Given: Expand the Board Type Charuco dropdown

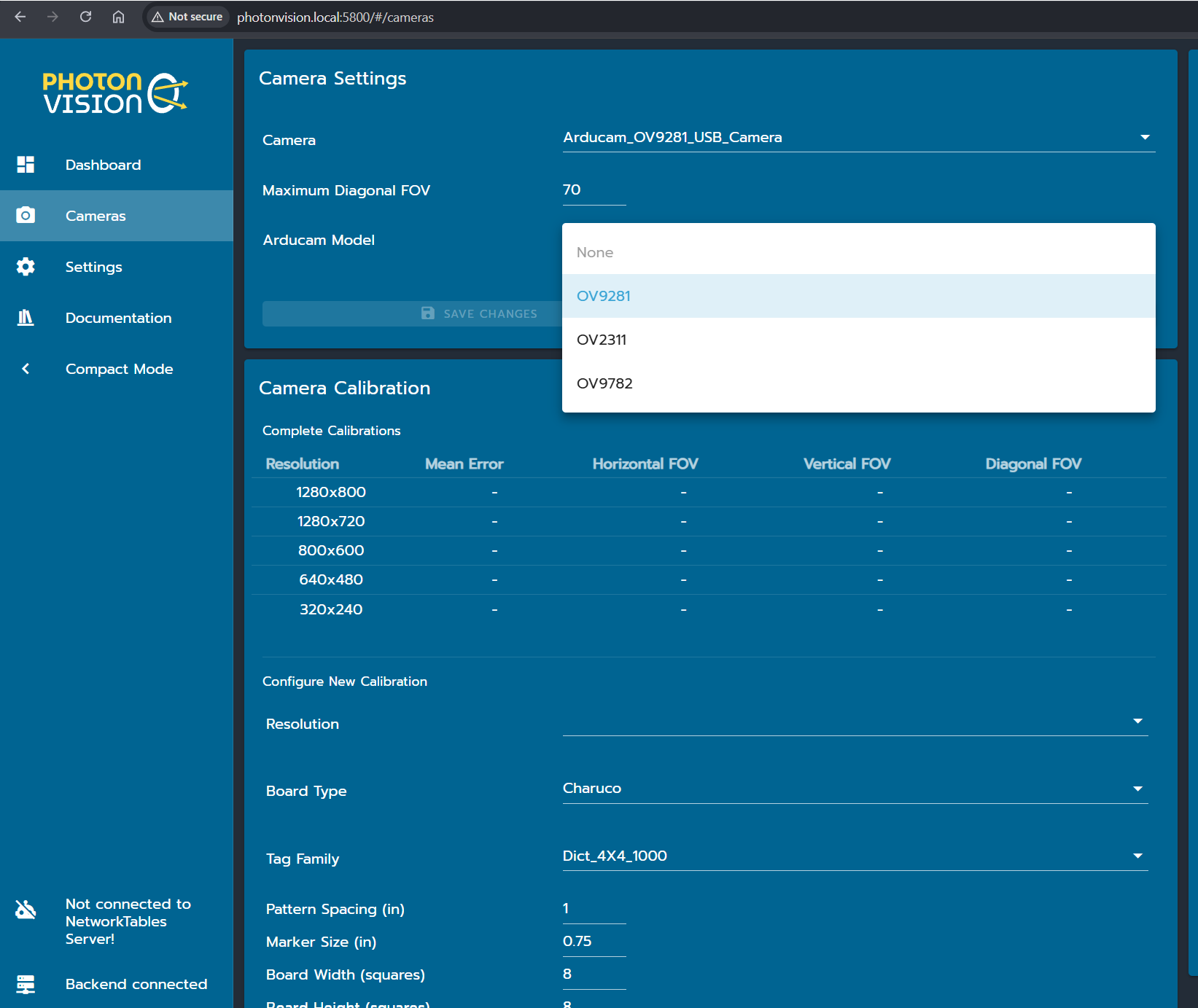Looking at the screenshot, I should (x=1137, y=789).
